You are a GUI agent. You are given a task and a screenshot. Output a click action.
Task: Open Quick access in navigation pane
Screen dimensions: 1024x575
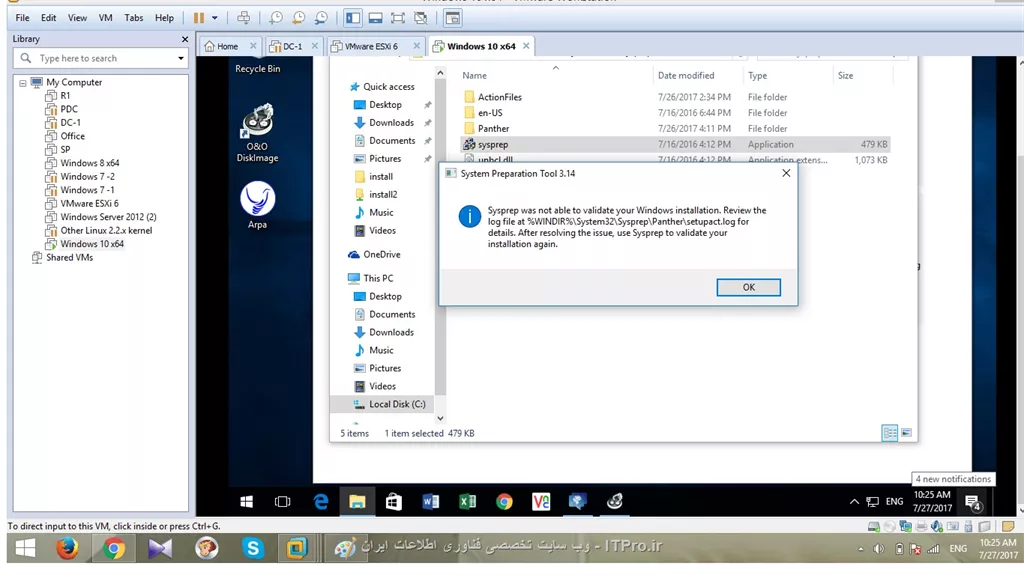click(x=389, y=87)
